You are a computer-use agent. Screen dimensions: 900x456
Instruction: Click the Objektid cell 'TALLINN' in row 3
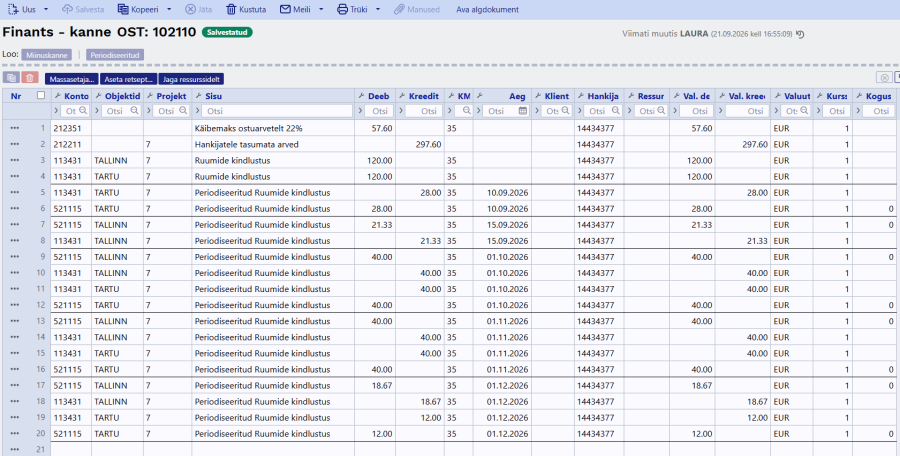coord(111,160)
